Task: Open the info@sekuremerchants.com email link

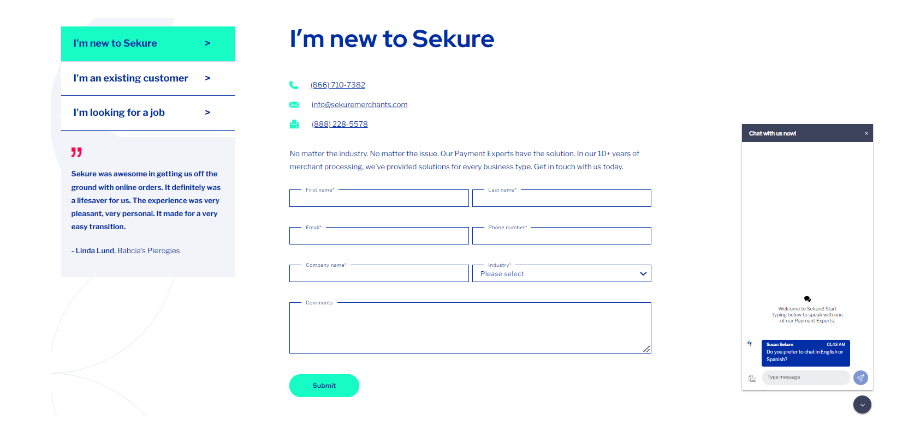Action: point(359,105)
